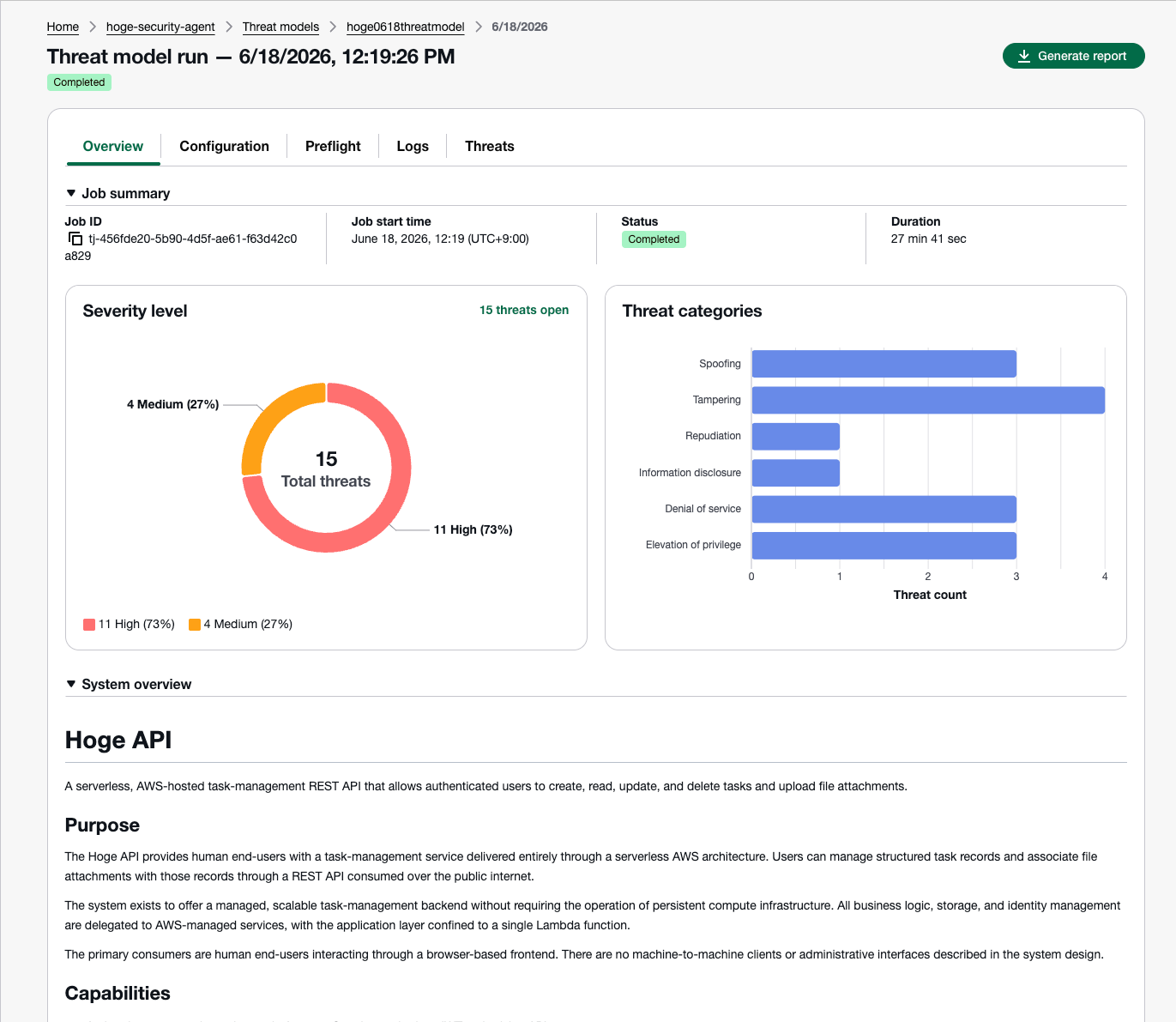1176x1022 pixels.
Task: Click the '11 High (73%)' donut label
Action: tap(473, 529)
